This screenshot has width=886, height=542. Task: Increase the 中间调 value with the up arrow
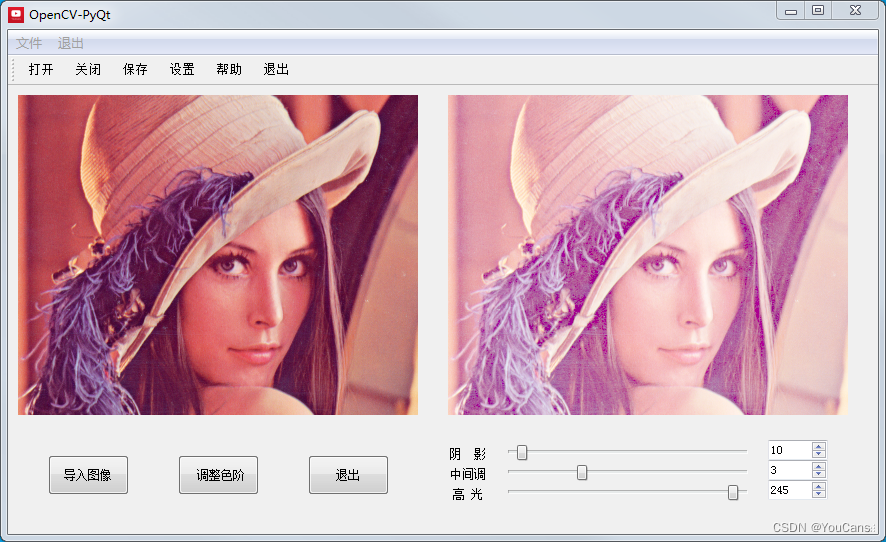click(x=819, y=466)
